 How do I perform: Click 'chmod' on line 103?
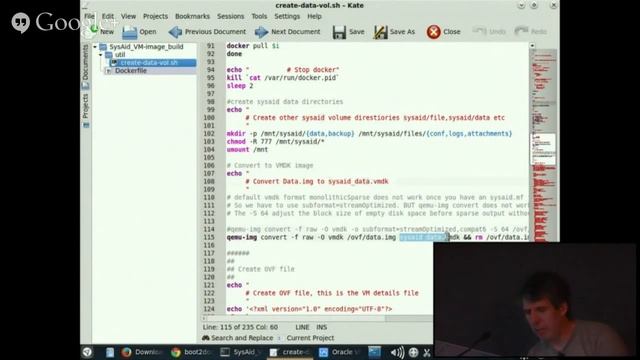236,142
